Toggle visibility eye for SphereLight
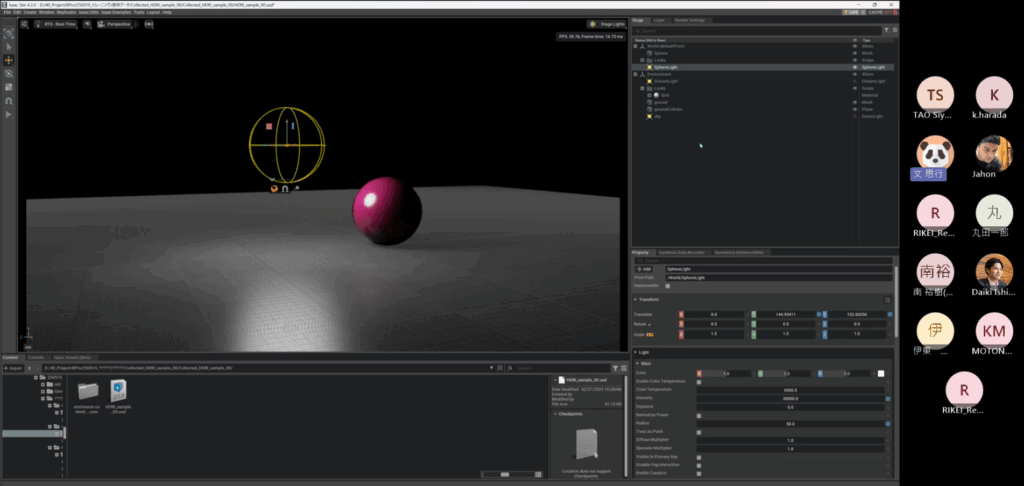The image size is (1024, 486). (x=854, y=67)
